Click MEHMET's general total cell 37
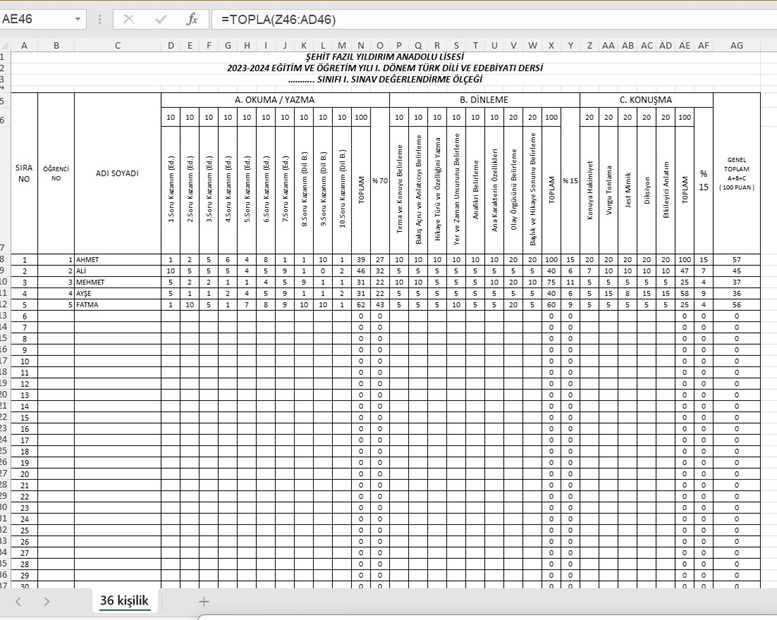 pos(737,282)
